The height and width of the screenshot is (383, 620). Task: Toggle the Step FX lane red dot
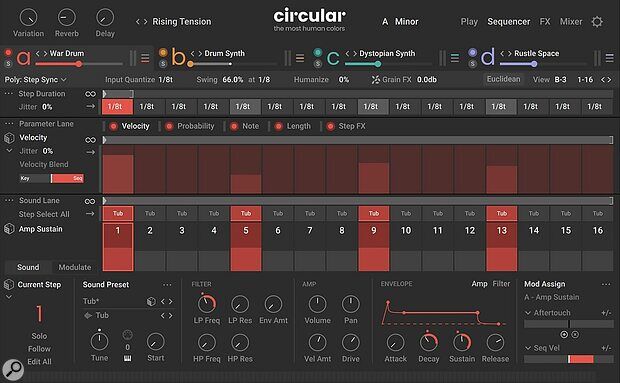coord(331,126)
